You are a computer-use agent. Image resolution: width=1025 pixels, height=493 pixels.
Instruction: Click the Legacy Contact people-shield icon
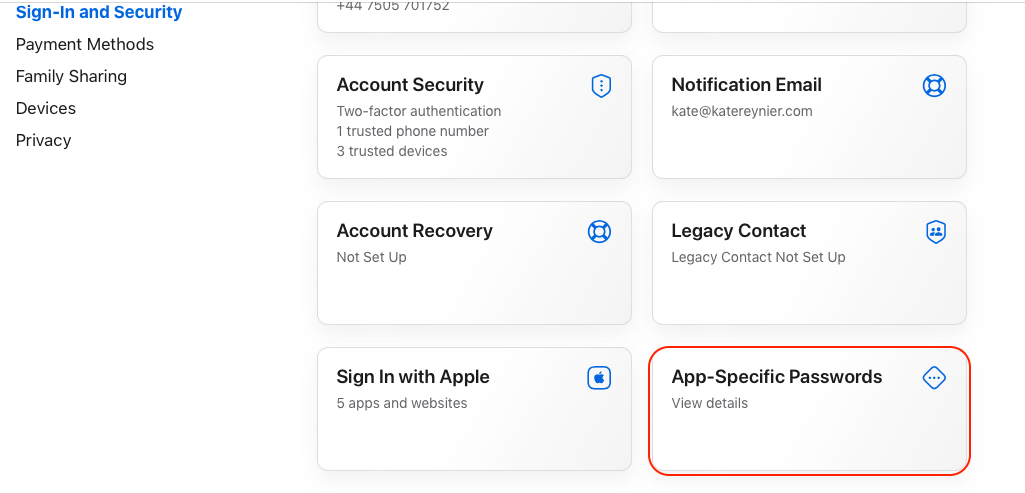click(936, 231)
